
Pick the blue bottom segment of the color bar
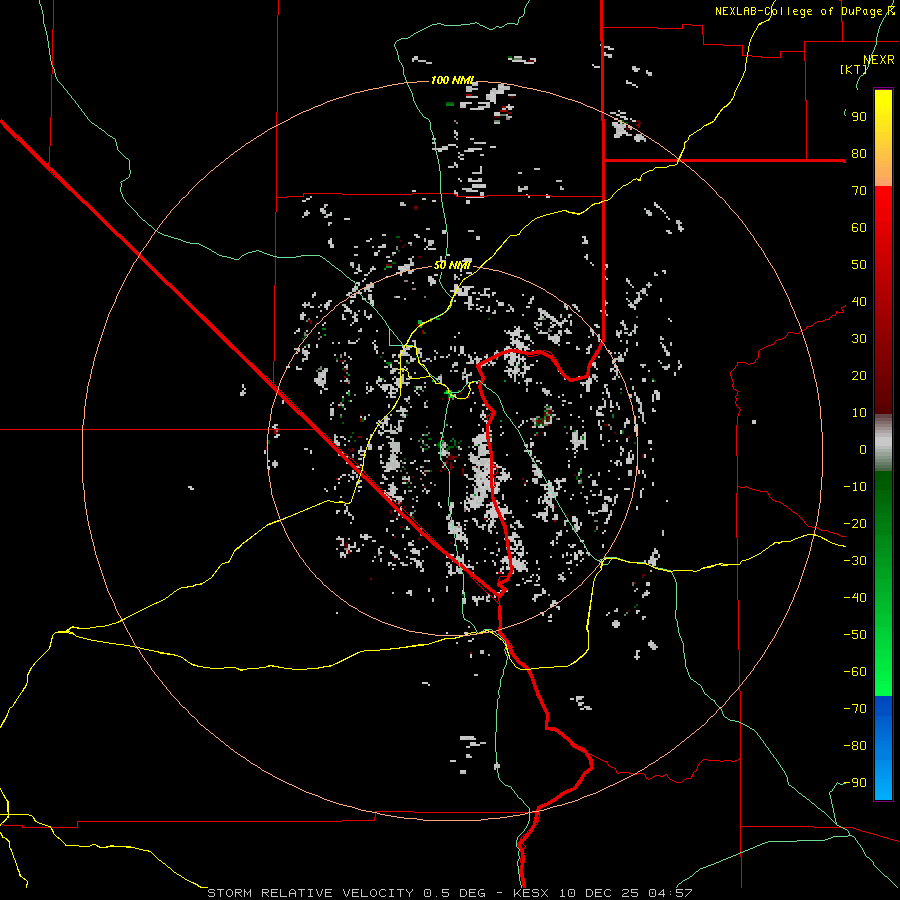click(883, 747)
